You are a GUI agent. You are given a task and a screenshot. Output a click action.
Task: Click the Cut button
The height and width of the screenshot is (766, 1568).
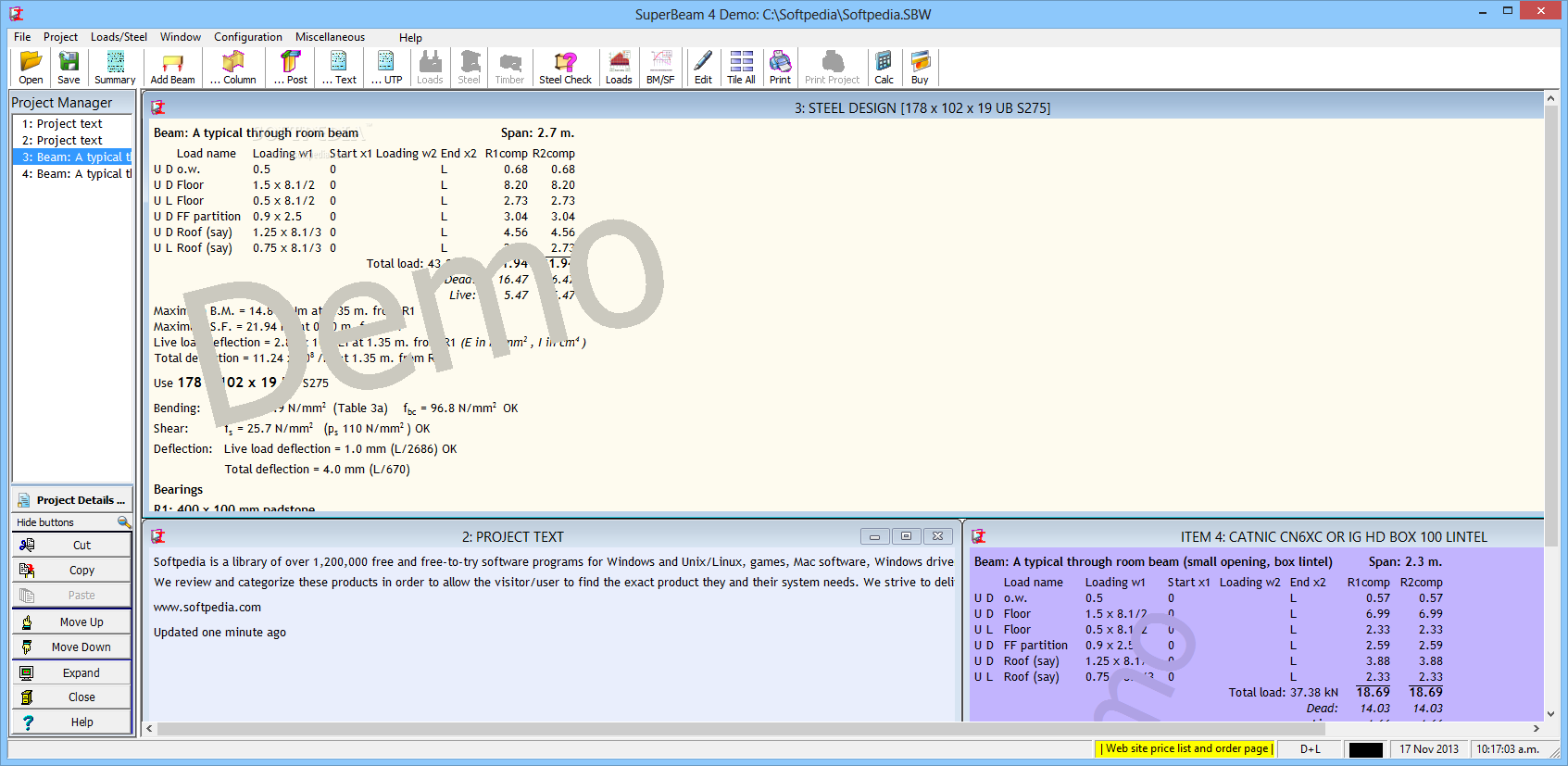pos(72,546)
